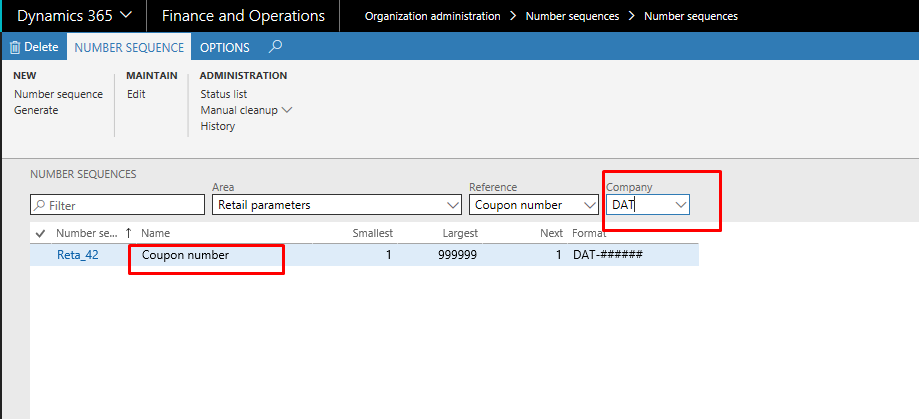Click the Filter input field
The width and height of the screenshot is (919, 419).
(117, 205)
